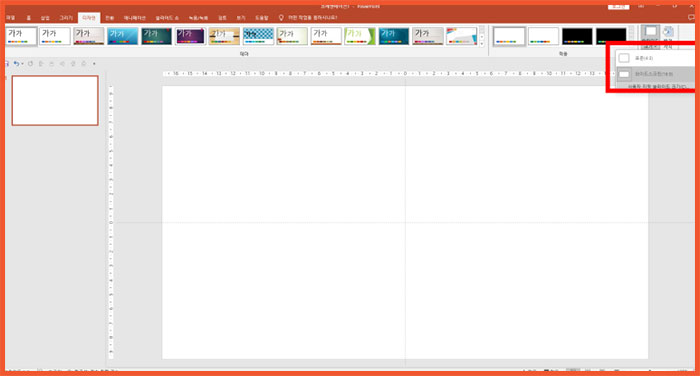Viewport: 700px width, 376px height.
Task: Save the presentation from quick access toolbar
Action: click(x=7, y=64)
